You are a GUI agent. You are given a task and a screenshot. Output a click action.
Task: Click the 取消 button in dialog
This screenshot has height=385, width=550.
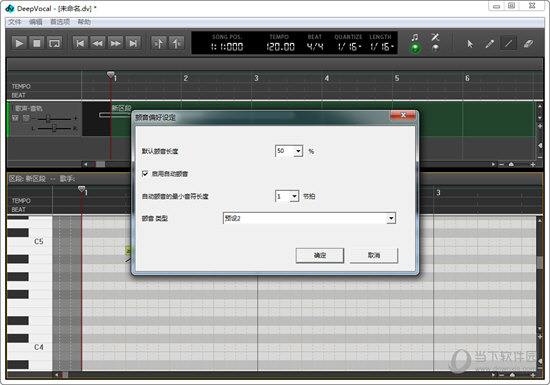(374, 255)
